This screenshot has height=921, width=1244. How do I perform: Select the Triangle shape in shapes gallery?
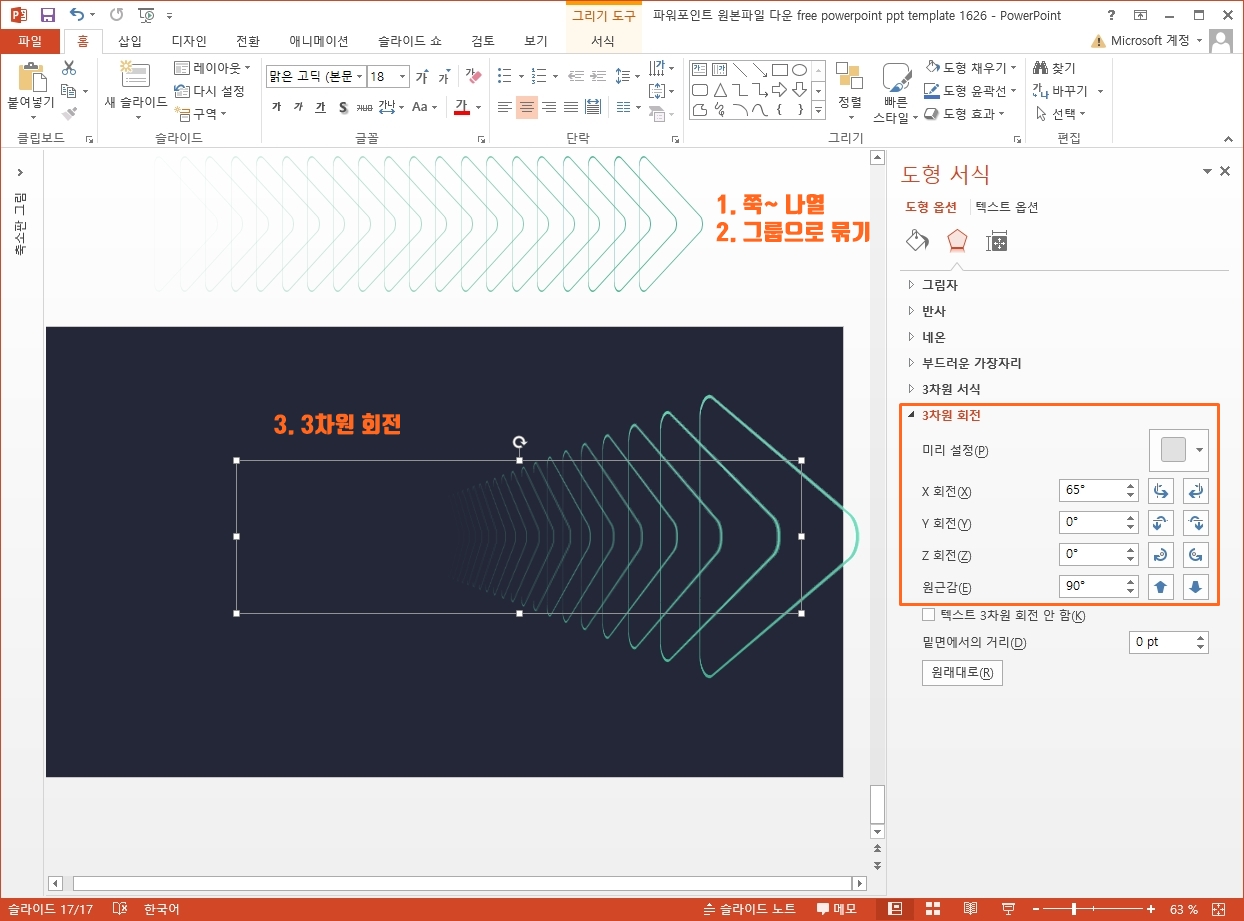pos(720,90)
